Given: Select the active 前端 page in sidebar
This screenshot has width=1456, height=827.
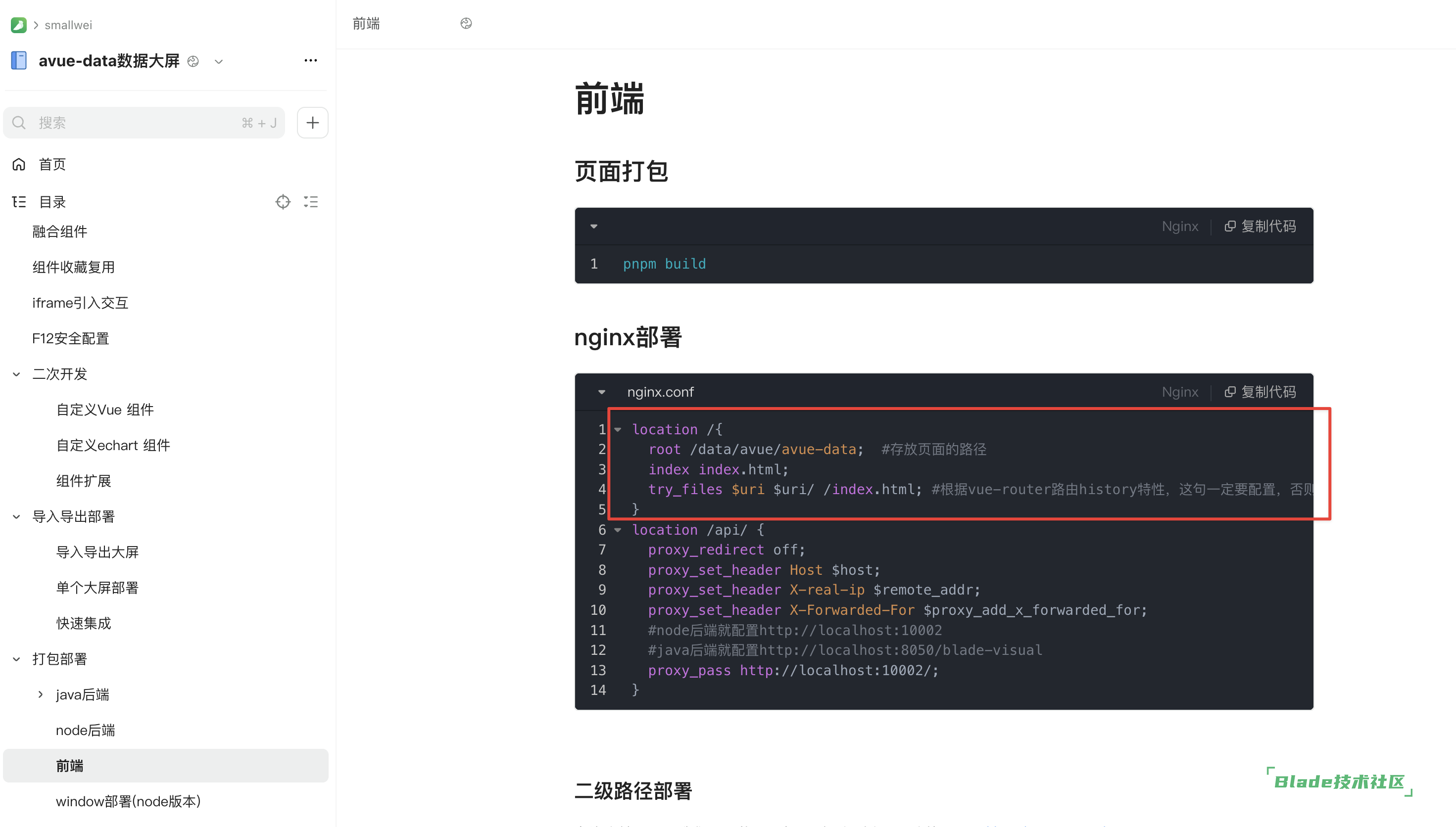Looking at the screenshot, I should (x=165, y=766).
